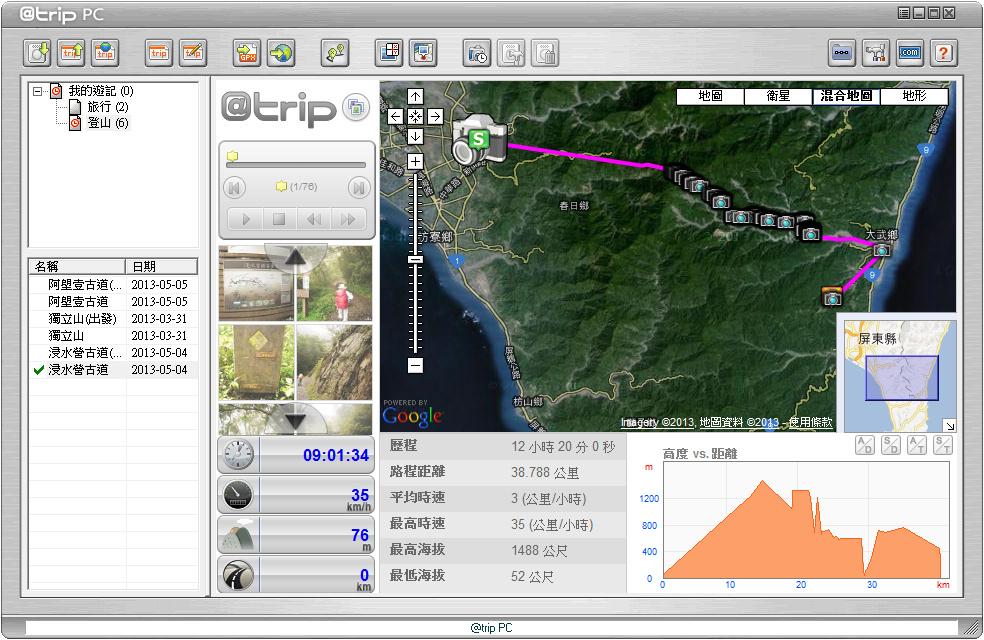
Task: Open the yellow sign stone marker thumbnail
Action: pyautogui.click(x=257, y=362)
